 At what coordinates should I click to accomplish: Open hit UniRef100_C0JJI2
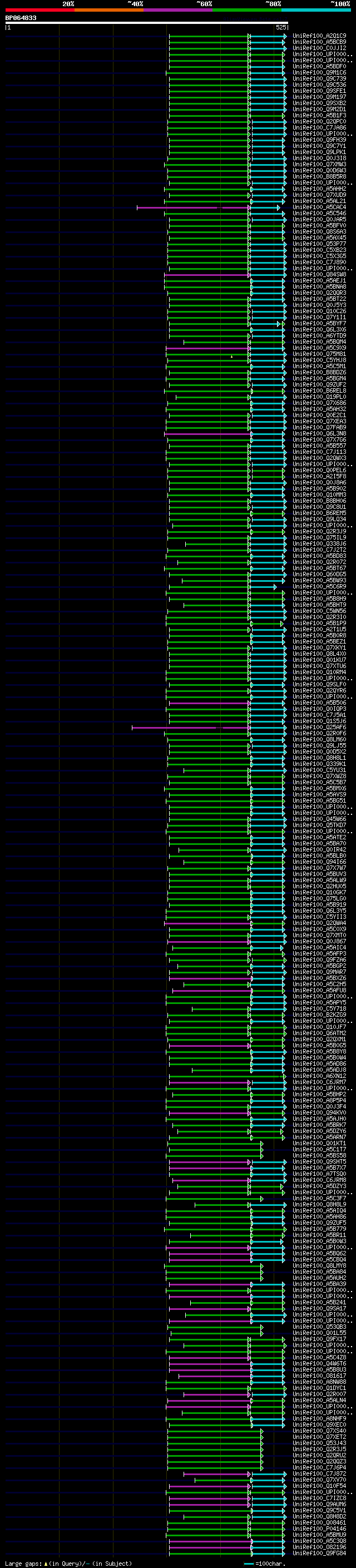[319, 48]
